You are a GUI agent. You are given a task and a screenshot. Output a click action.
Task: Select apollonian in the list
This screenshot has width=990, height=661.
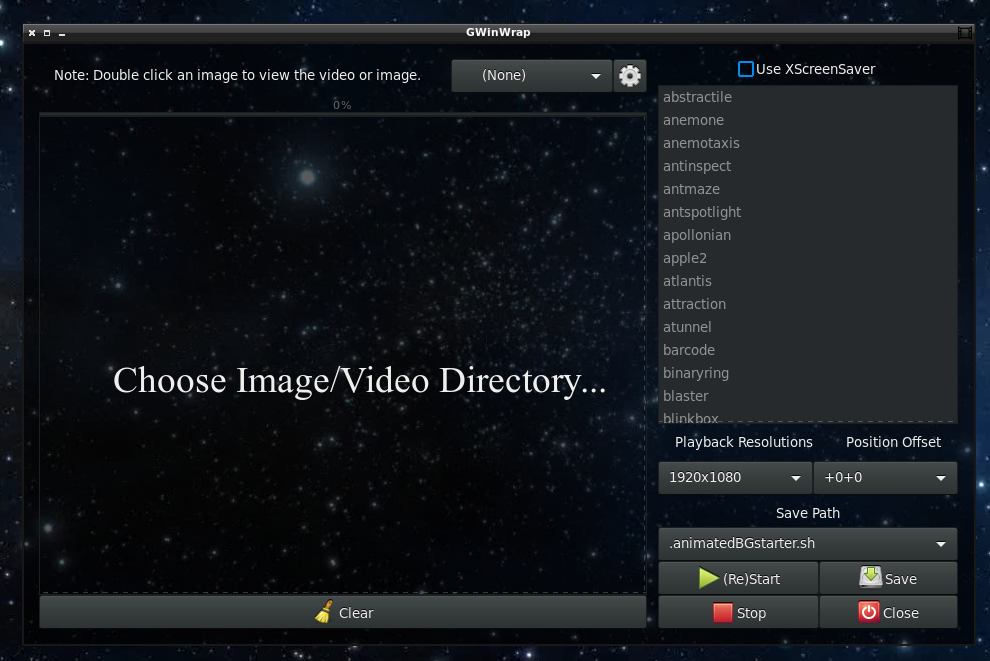pyautogui.click(x=808, y=235)
